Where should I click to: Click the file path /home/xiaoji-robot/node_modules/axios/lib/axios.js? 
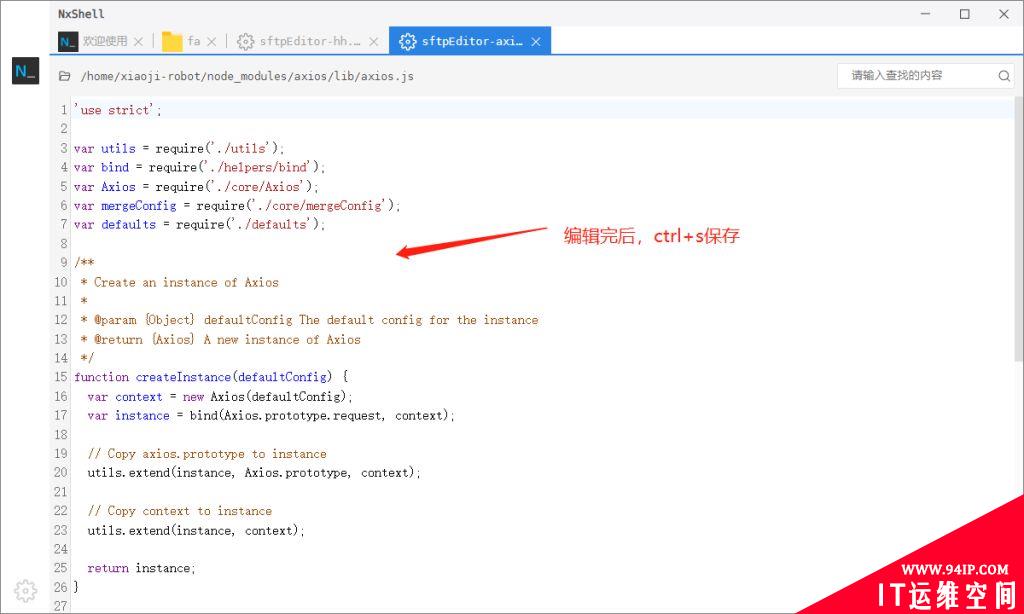(247, 76)
